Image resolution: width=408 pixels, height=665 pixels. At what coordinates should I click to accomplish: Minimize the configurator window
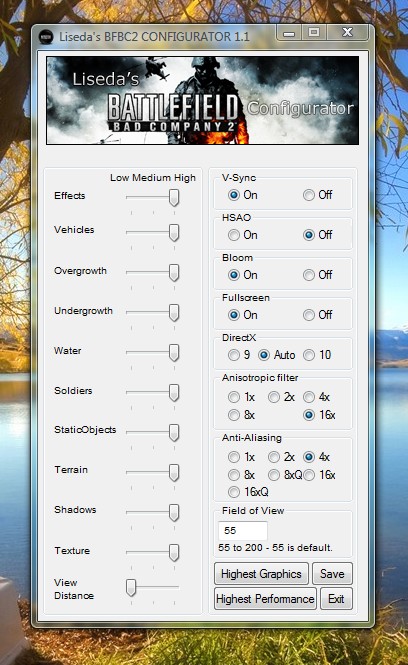pos(289,33)
